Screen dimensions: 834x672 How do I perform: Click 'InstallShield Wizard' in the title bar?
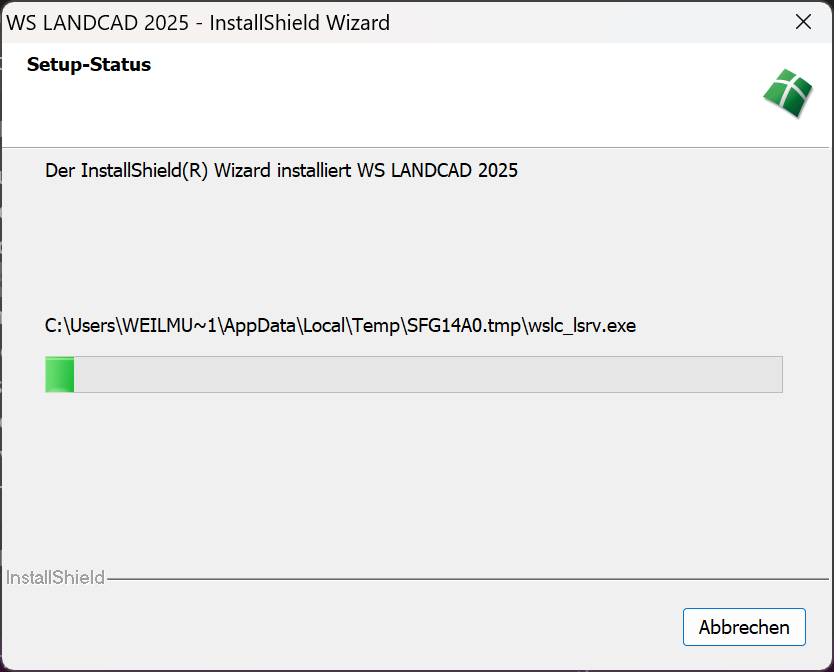[300, 22]
